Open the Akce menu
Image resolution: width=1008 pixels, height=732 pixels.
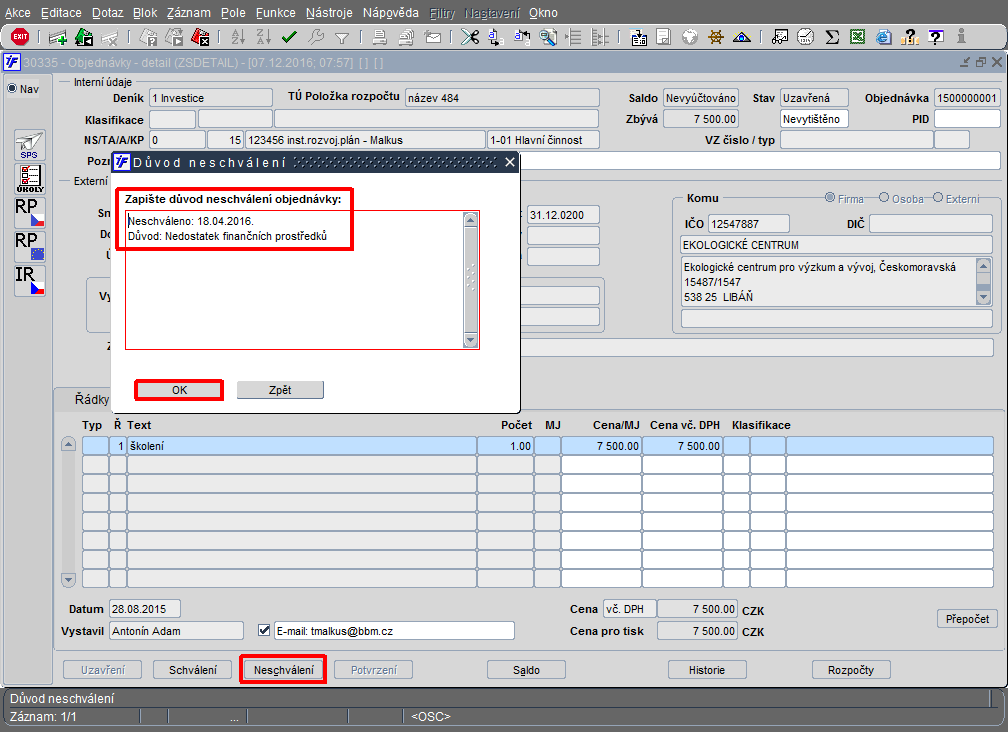click(17, 13)
